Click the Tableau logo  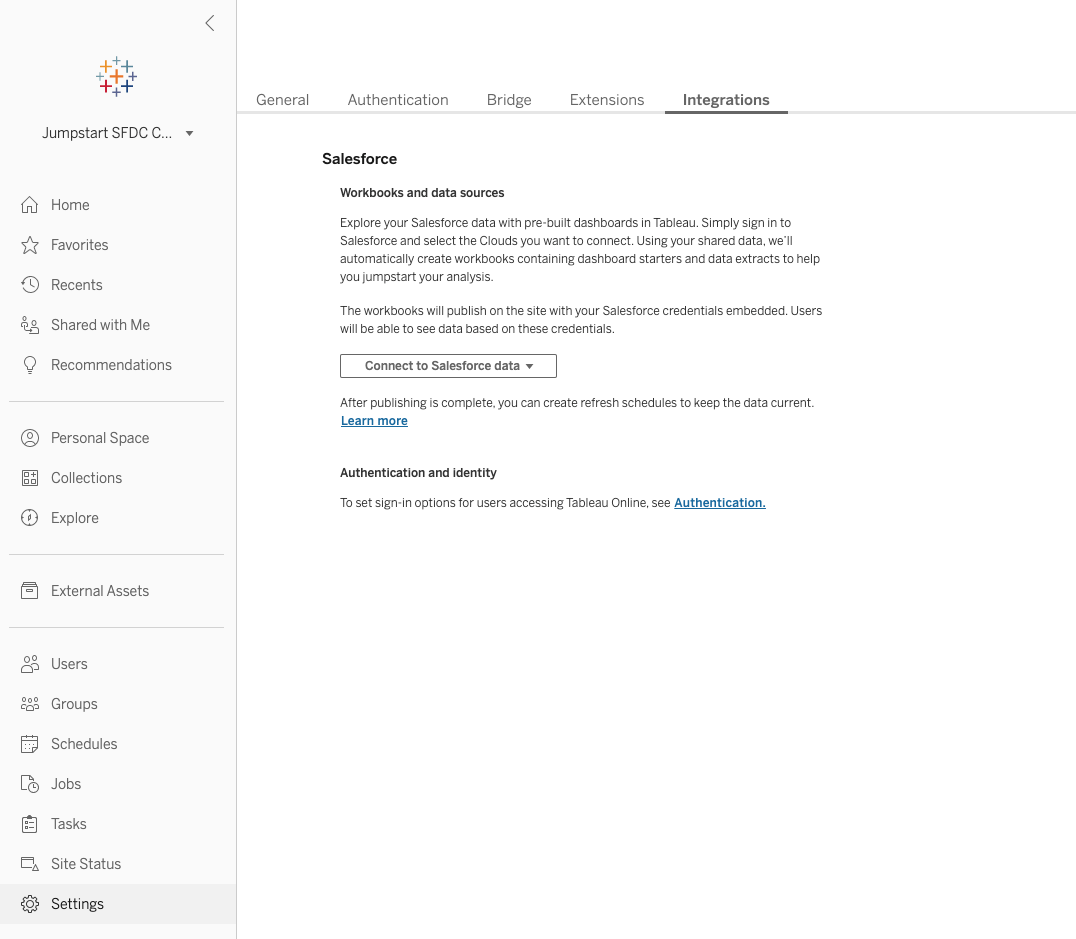click(116, 76)
